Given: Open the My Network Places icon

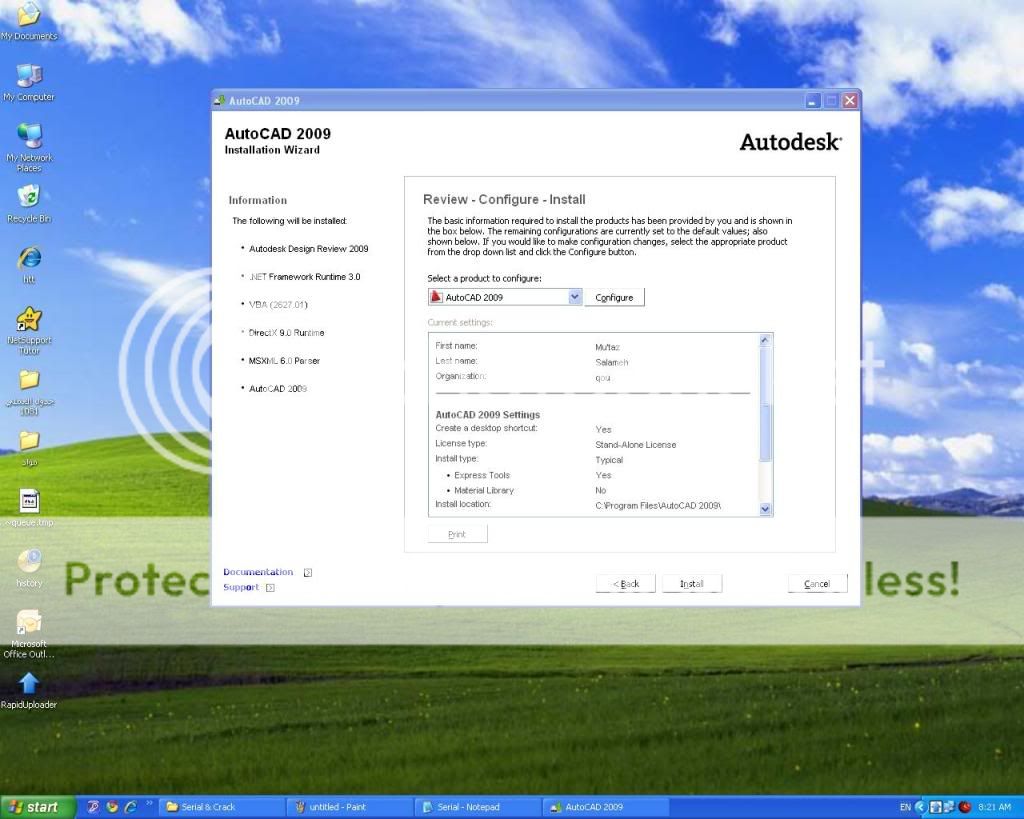Looking at the screenshot, I should pos(29,137).
